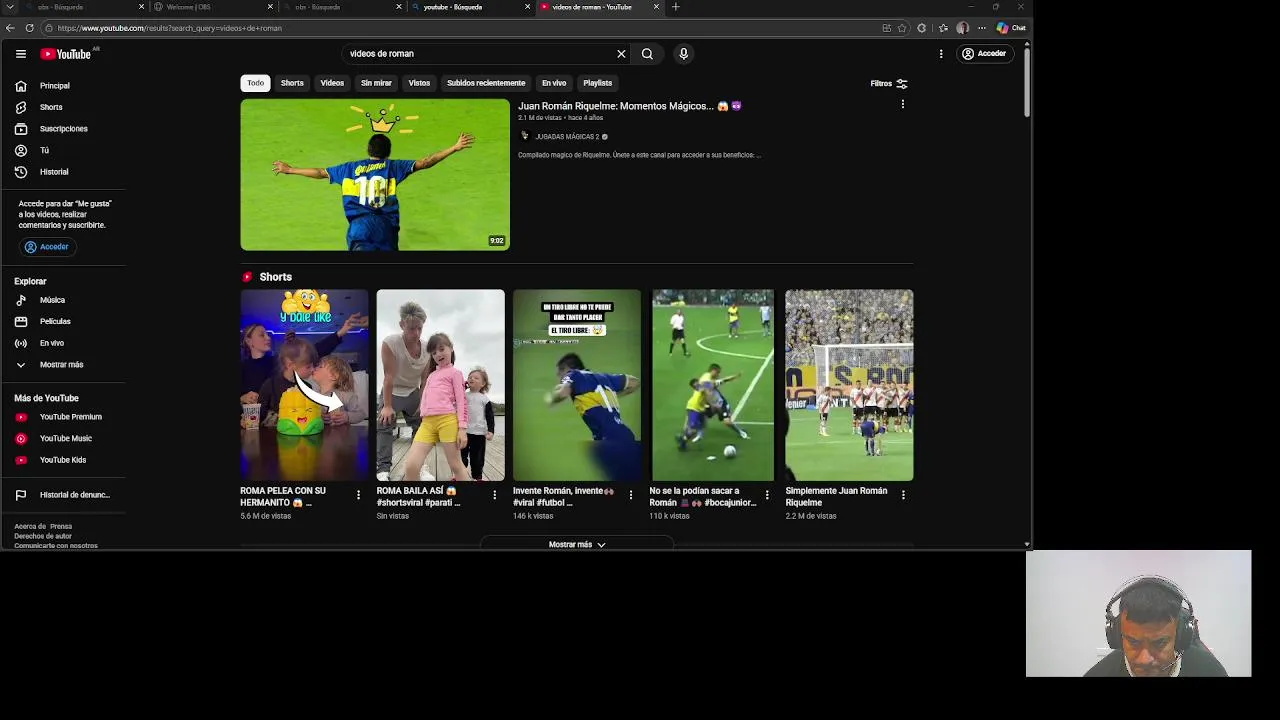Open options for Invente Román short
Viewport: 1280px width, 720px height.
[x=630, y=495]
